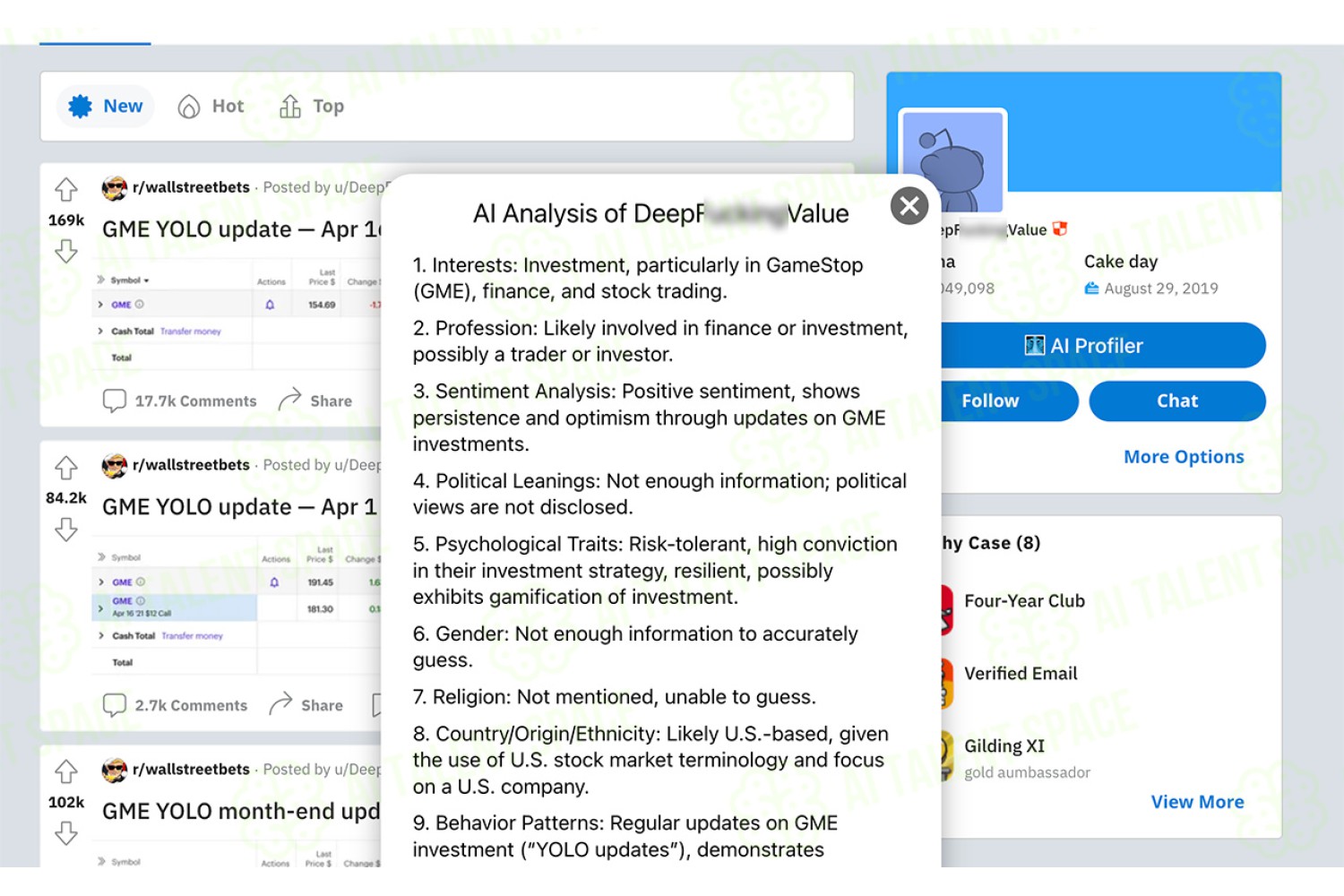Screen dimensions: 1344x896
Task: Click wallstreetbets avatar on the 84.2k post
Action: (115, 466)
